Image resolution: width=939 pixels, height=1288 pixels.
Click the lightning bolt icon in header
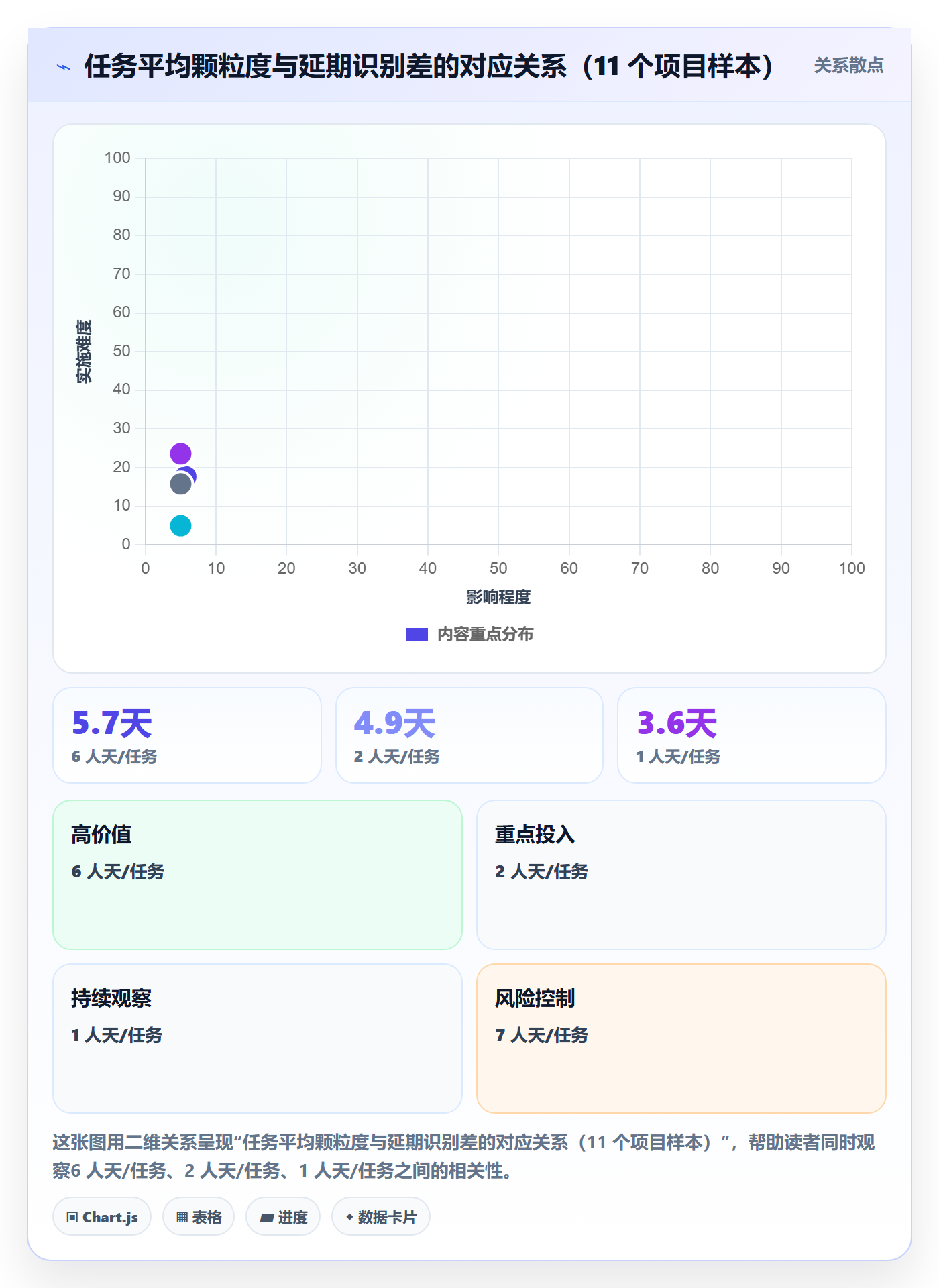point(64,67)
